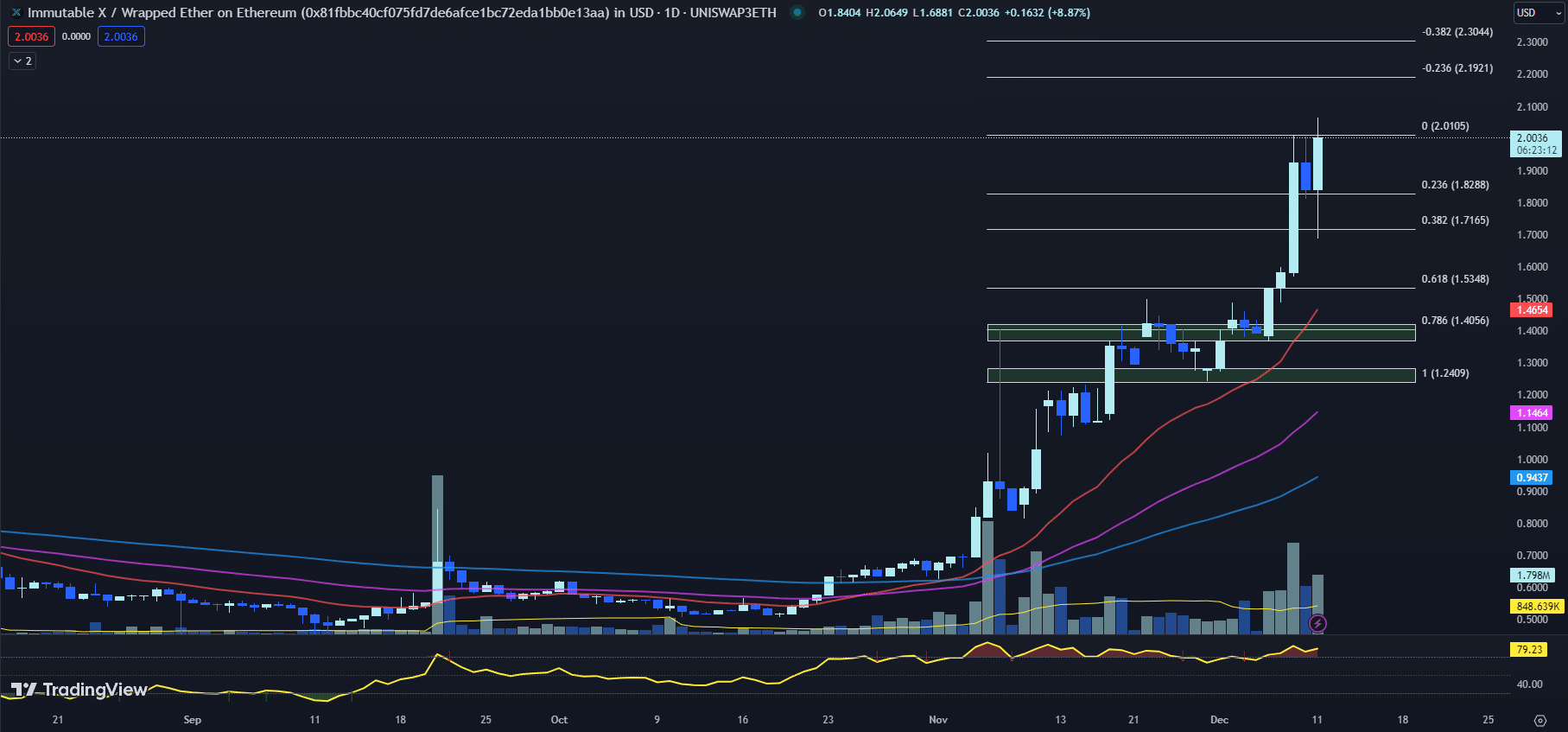Click the yellow 848.639K volume average label
The image size is (1568, 732).
[1537, 607]
